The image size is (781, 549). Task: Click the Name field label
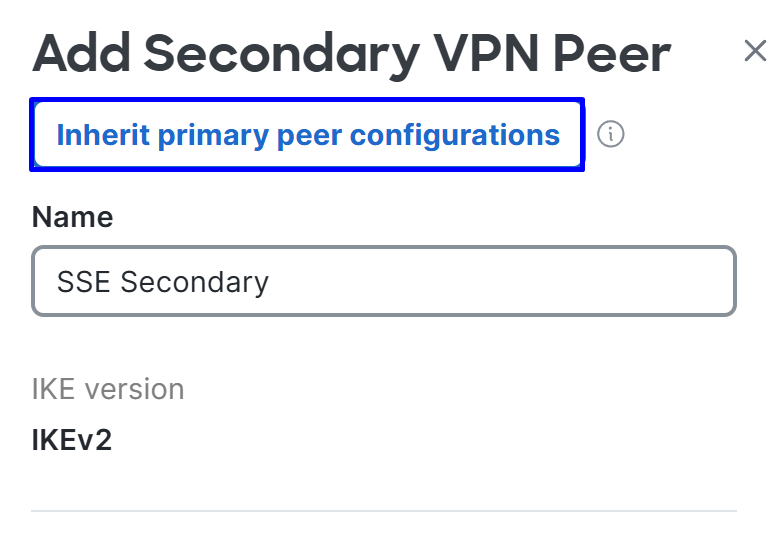(x=72, y=217)
